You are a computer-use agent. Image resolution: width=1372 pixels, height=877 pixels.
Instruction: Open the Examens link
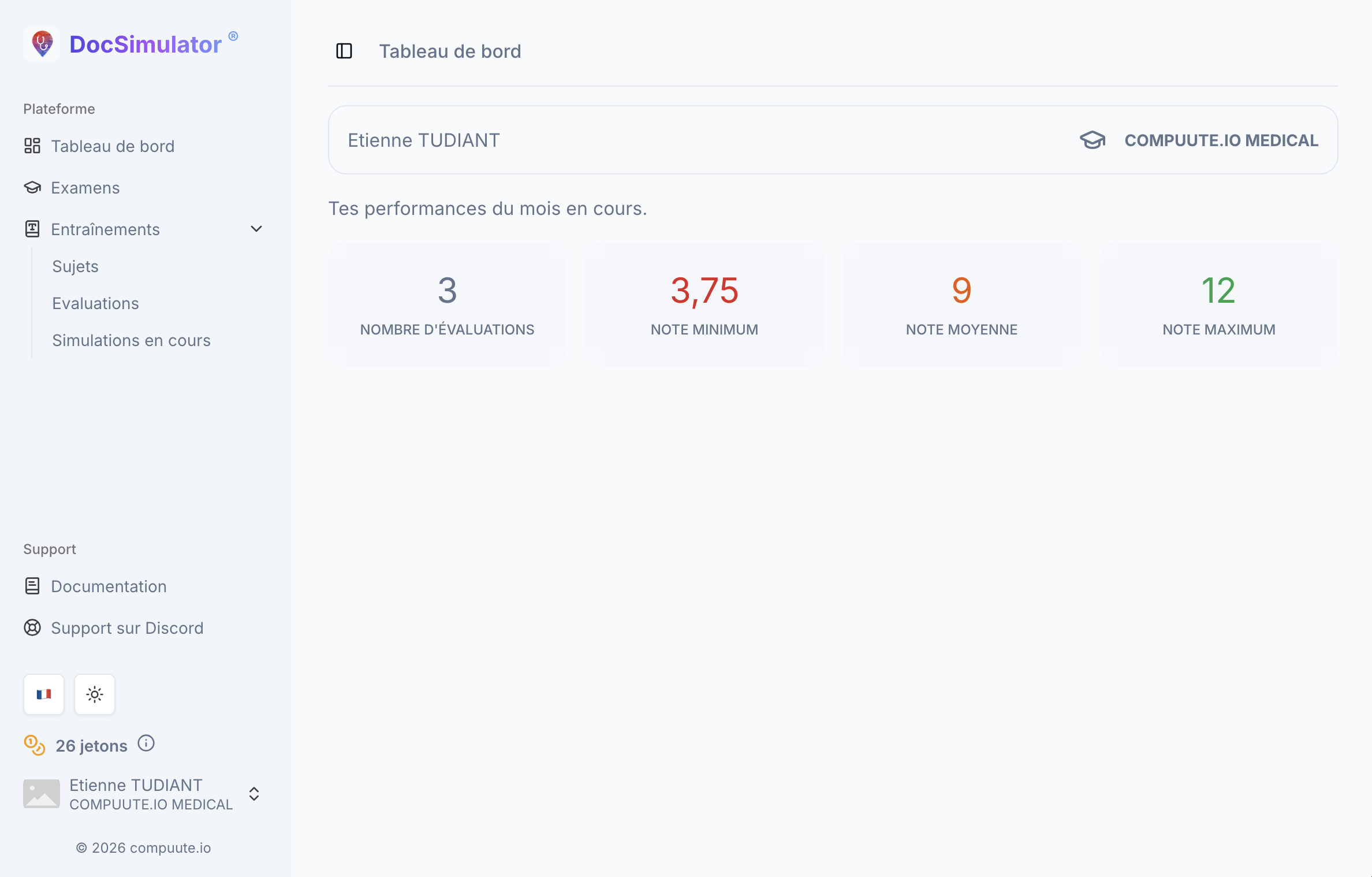[85, 188]
